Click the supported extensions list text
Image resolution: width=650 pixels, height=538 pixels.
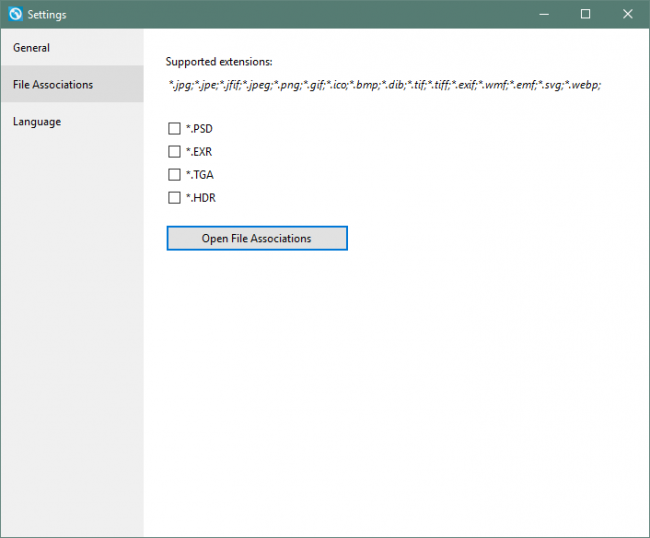385,86
